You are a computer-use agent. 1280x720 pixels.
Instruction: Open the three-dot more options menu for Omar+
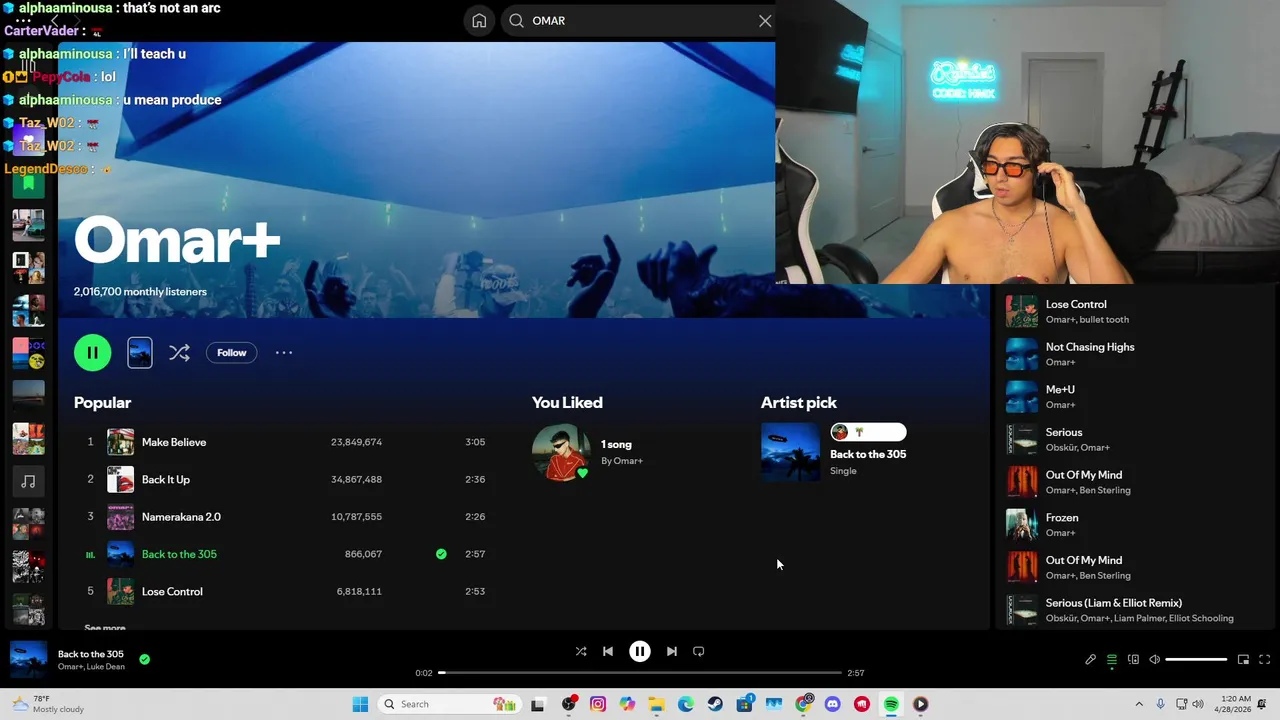pyautogui.click(x=284, y=352)
